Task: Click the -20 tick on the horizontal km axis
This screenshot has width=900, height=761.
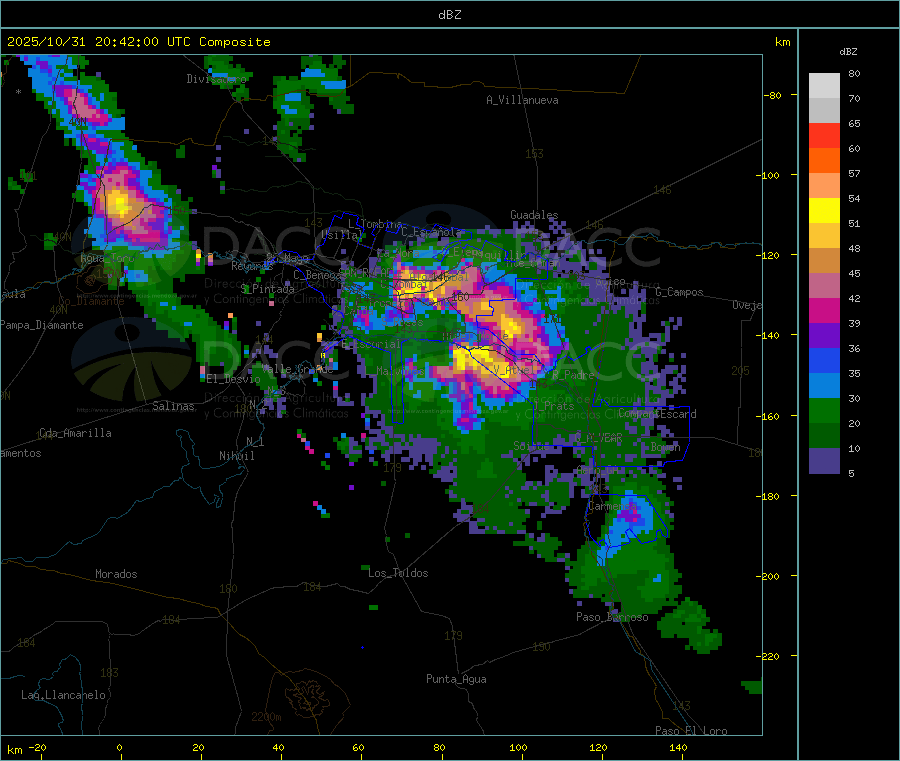Action: click(x=37, y=747)
